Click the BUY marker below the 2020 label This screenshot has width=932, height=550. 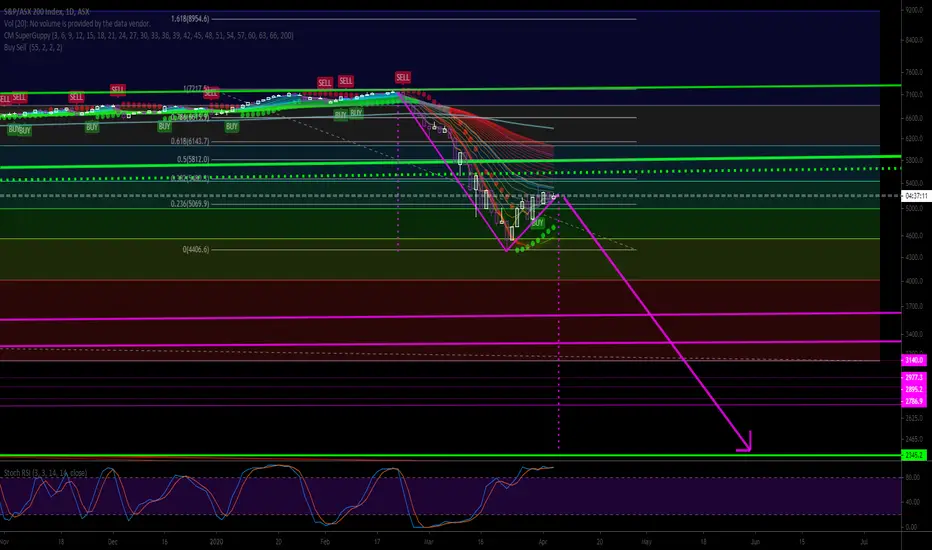231,127
